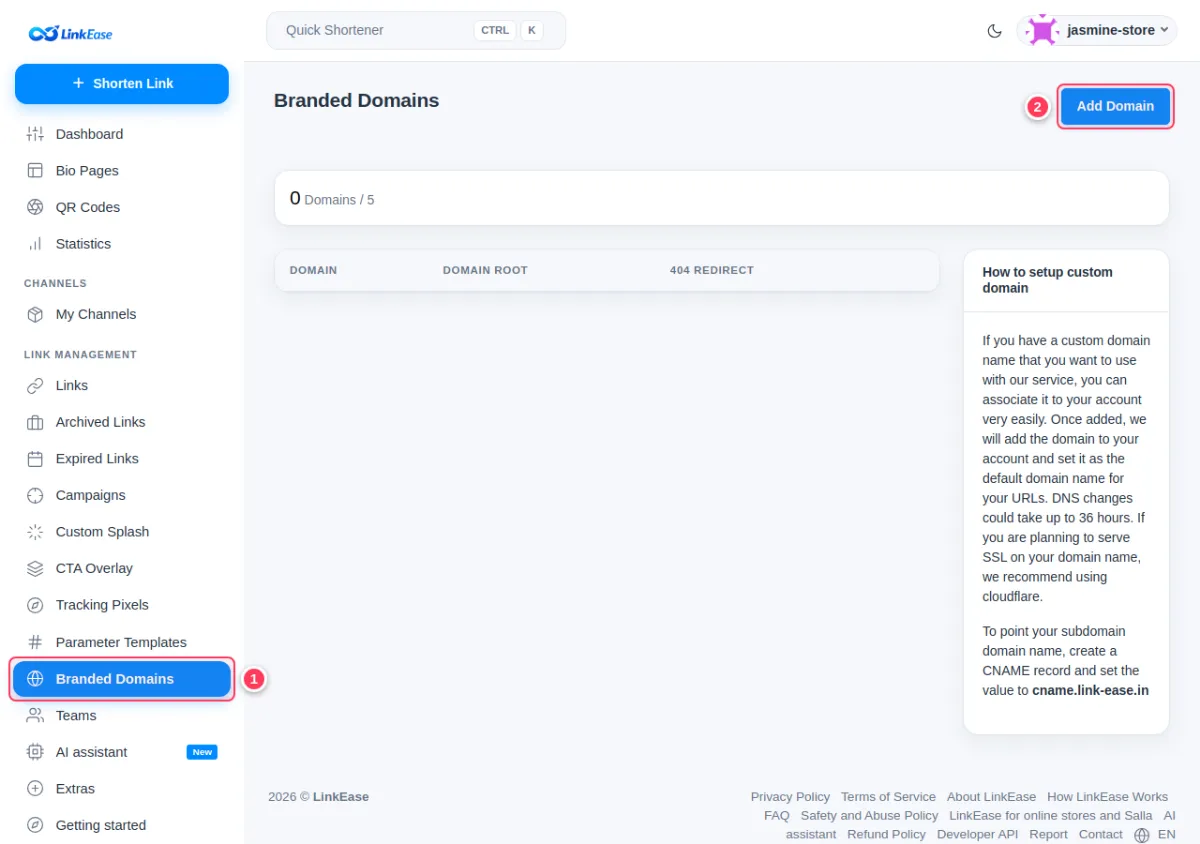The height and width of the screenshot is (844, 1200).
Task: Click the Teams people icon
Action: pyautogui.click(x=35, y=715)
